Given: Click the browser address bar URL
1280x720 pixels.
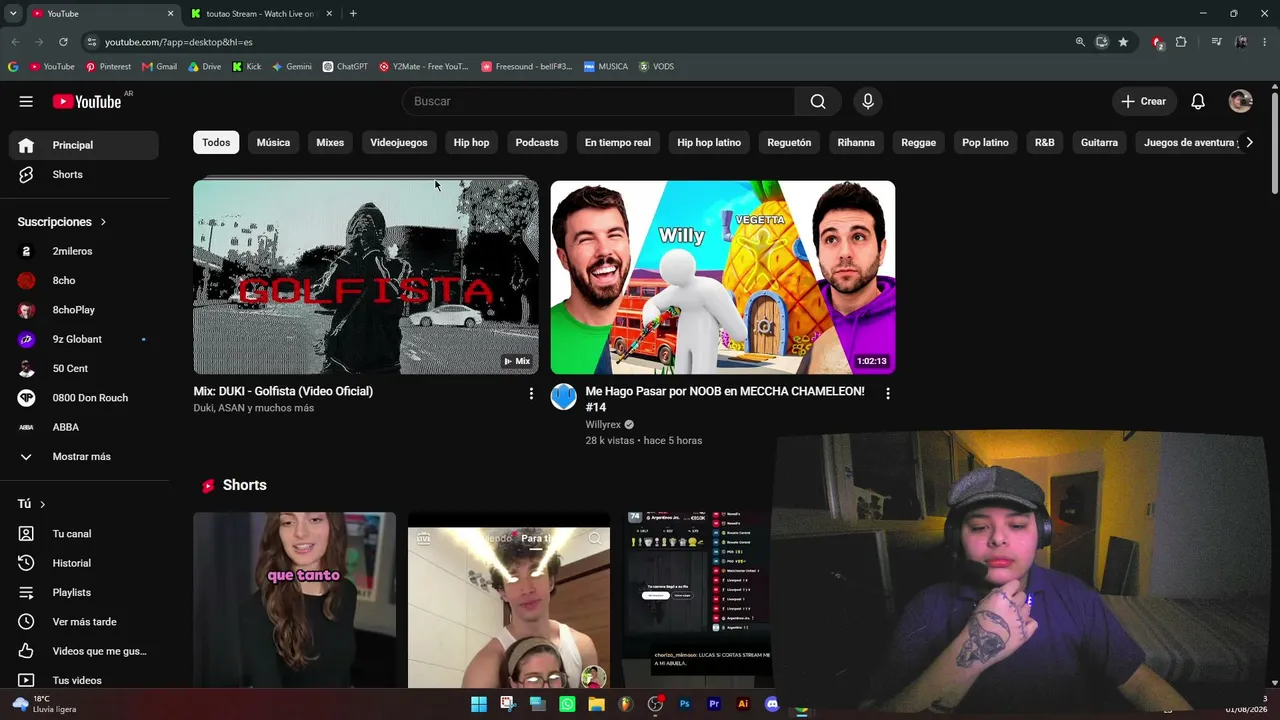Looking at the screenshot, I should pos(179,42).
